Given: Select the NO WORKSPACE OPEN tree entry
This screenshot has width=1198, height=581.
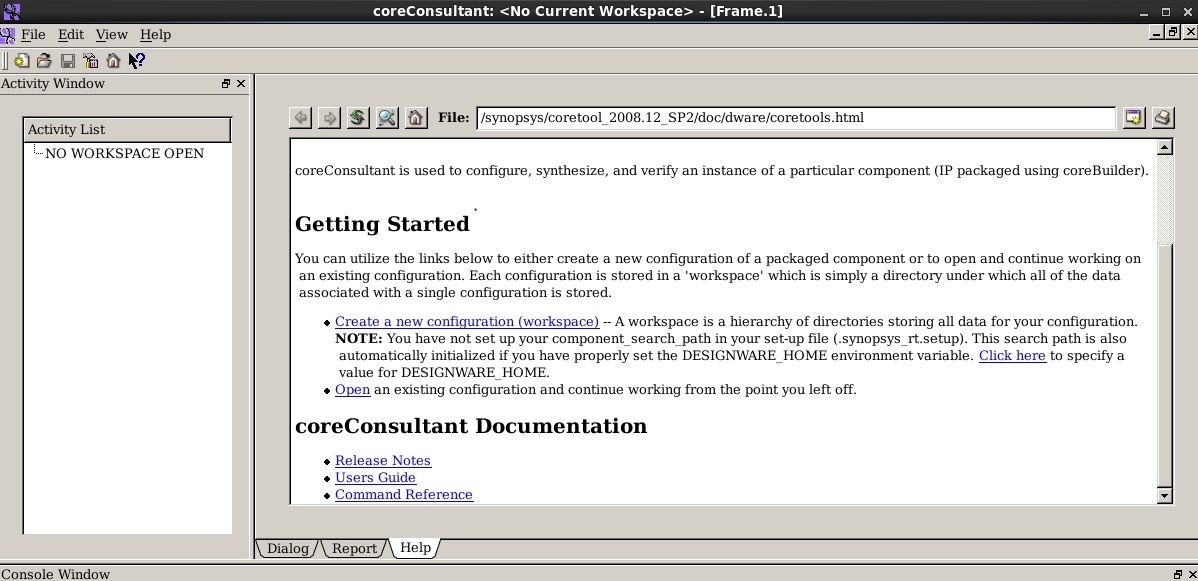Looking at the screenshot, I should click(x=125, y=154).
